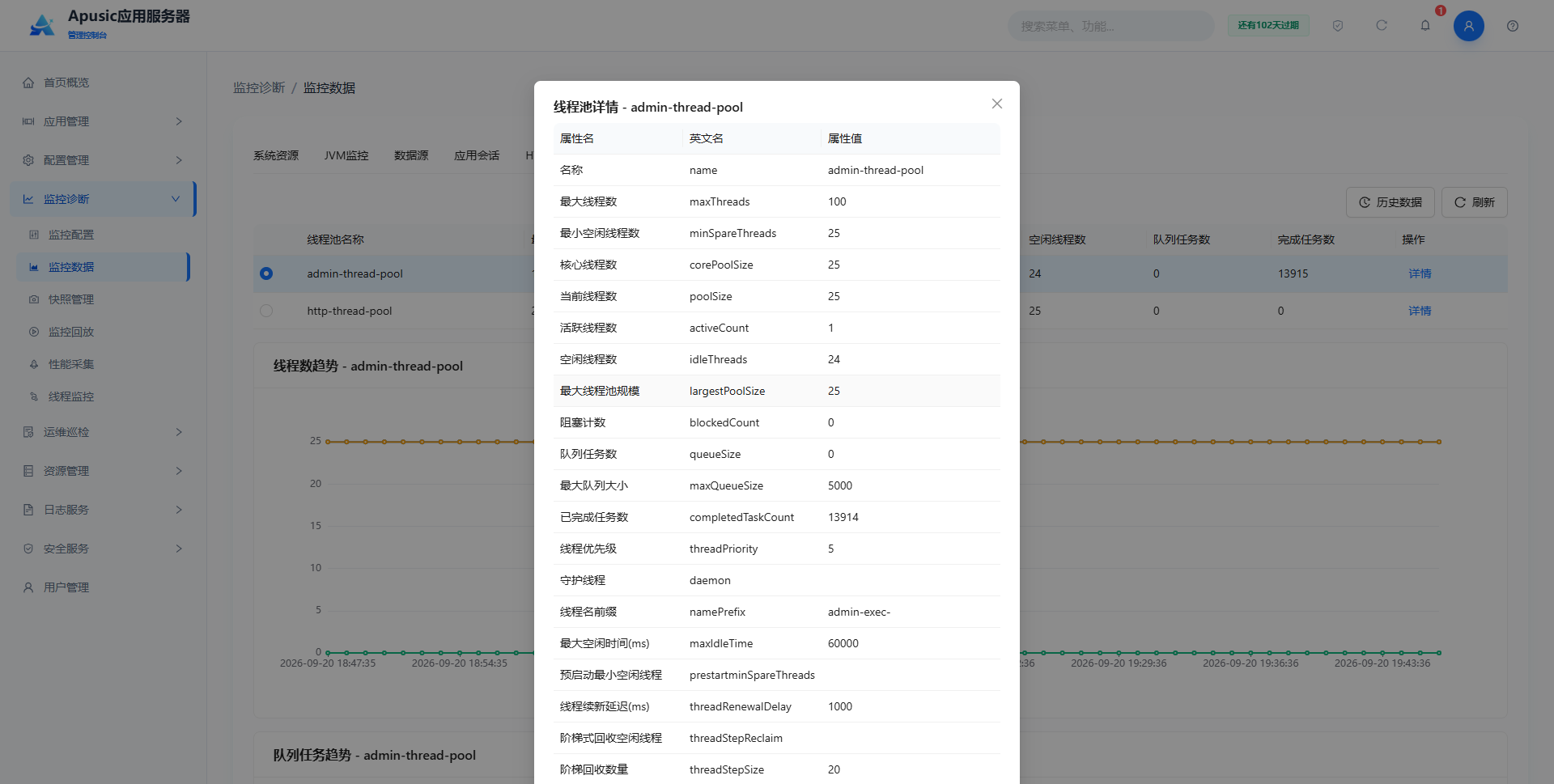
Task: Open 详情 link for admin-thread-pool row
Action: coord(1420,273)
